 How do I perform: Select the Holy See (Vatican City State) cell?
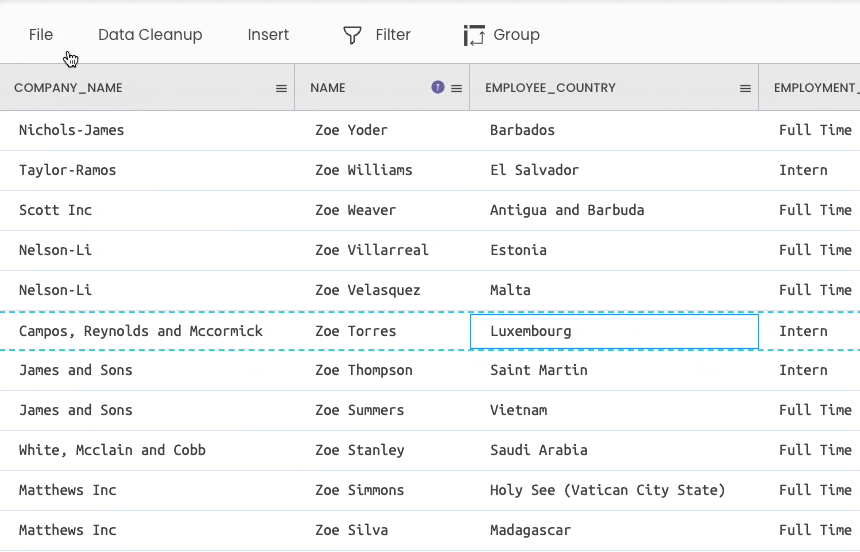pyautogui.click(x=607, y=490)
